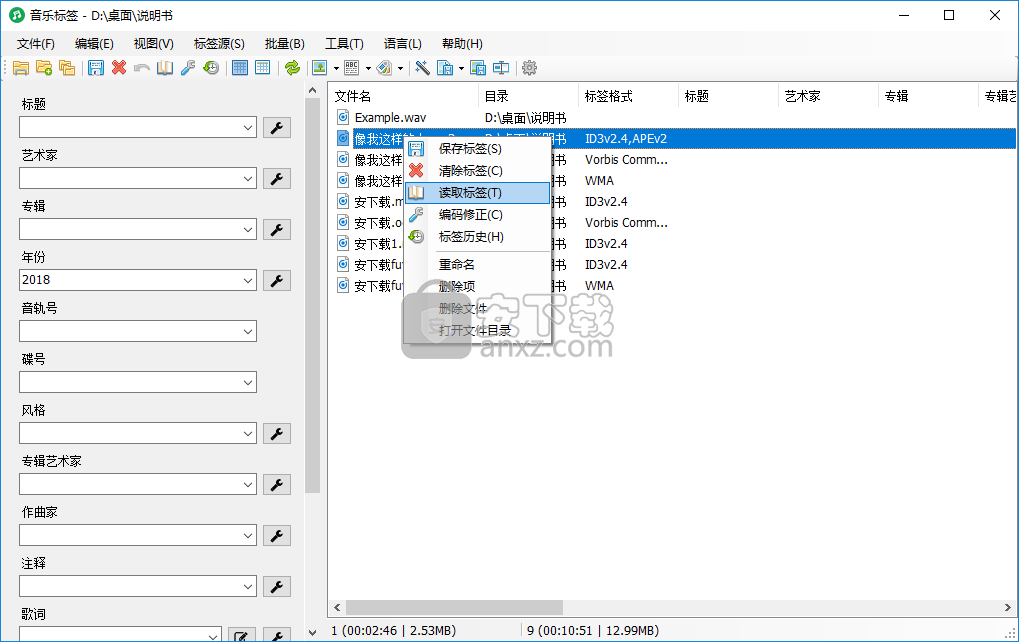The image size is (1019, 642).
Task: Click the filled blue grid view icon
Action: pyautogui.click(x=240, y=68)
